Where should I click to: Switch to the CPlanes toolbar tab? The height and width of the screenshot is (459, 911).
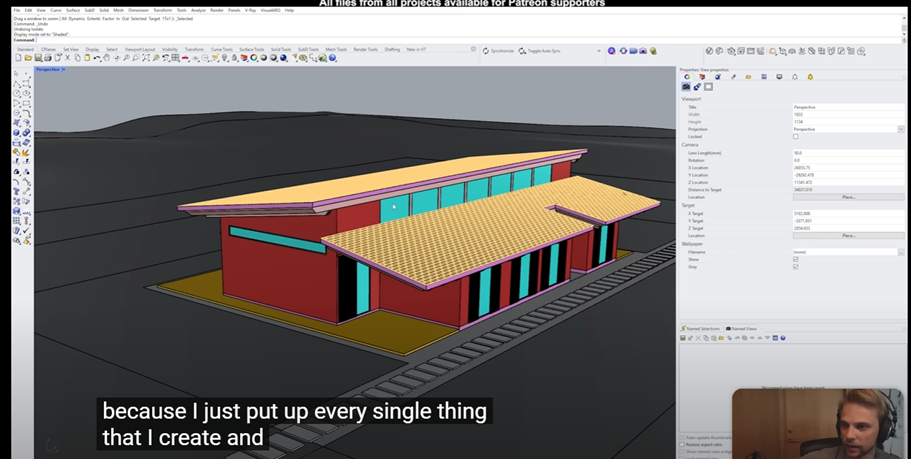[x=48, y=49]
